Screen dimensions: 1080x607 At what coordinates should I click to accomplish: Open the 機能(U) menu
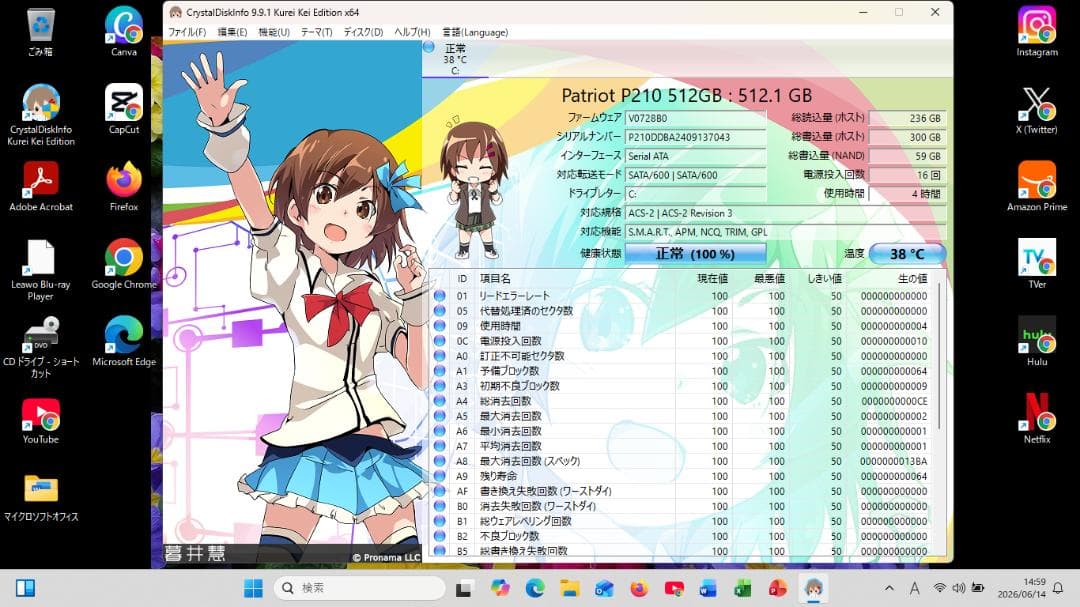(x=273, y=32)
